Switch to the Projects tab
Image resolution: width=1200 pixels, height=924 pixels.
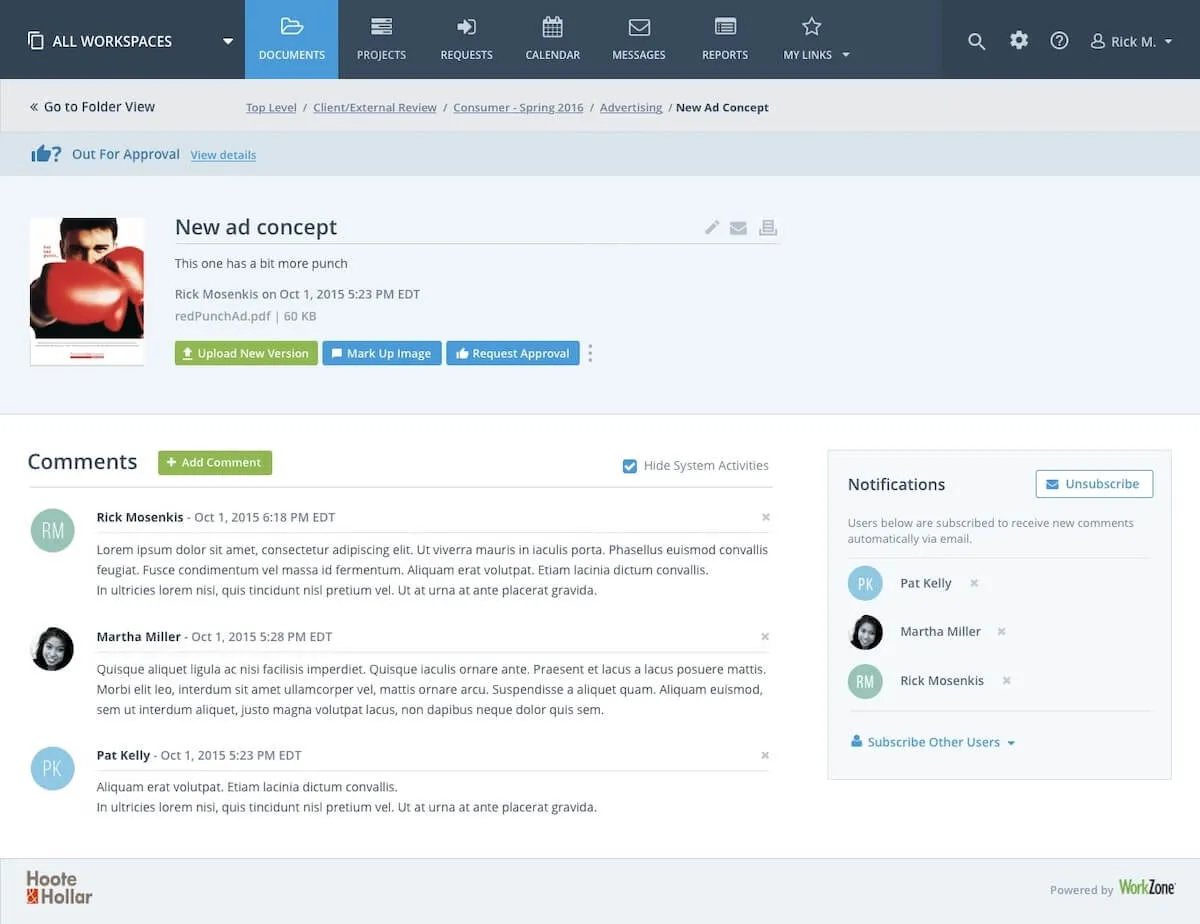coord(381,40)
